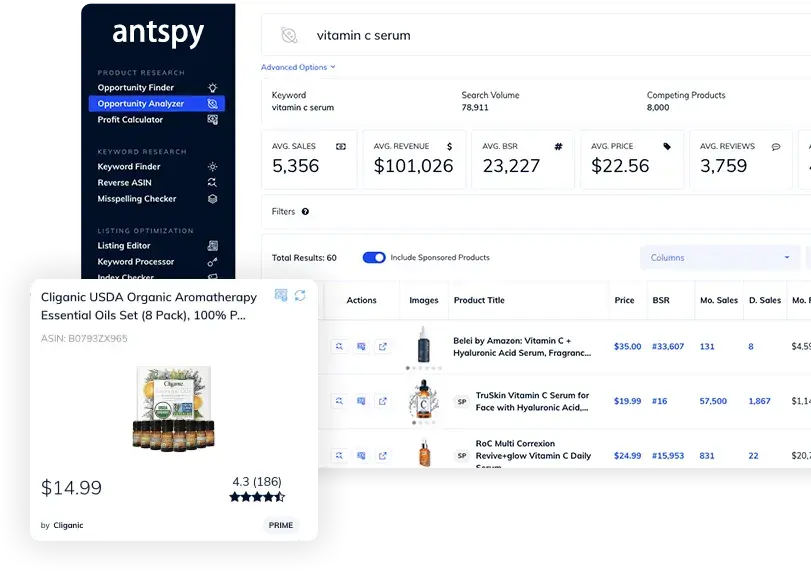Click the Avg. Reviews comment icon

[776, 147]
